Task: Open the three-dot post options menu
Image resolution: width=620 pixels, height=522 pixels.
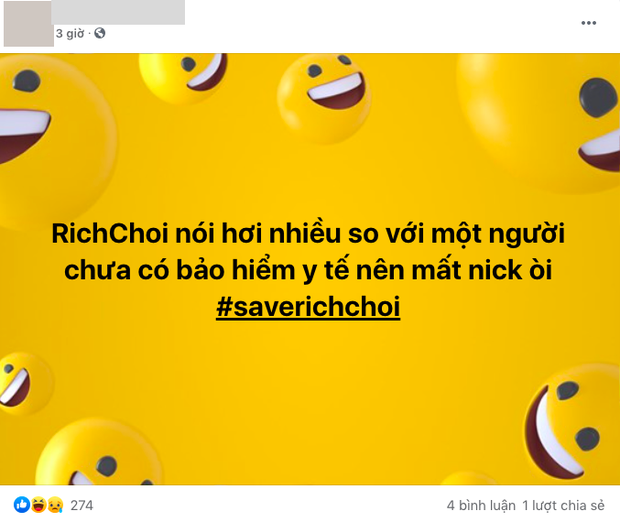Action: (588, 23)
